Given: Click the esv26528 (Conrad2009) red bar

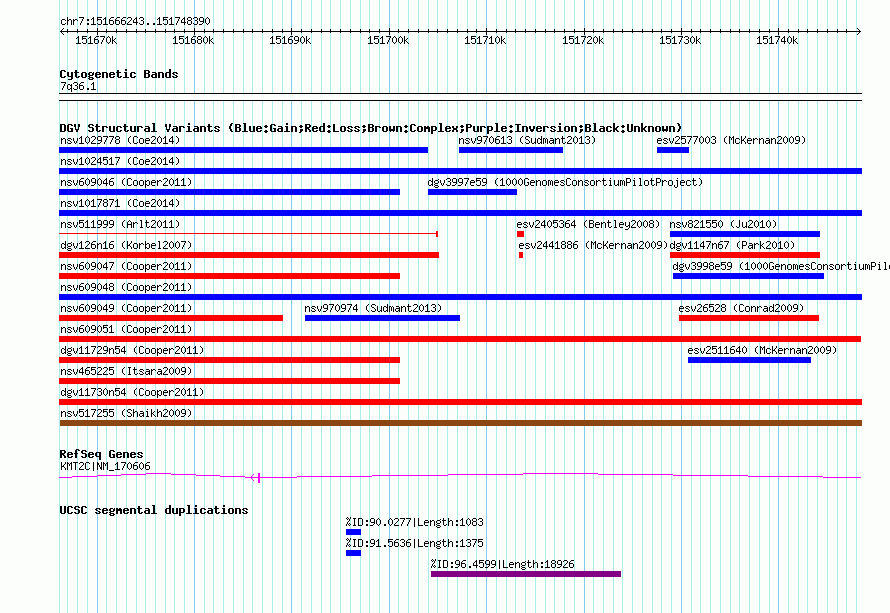Looking at the screenshot, I should [749, 318].
